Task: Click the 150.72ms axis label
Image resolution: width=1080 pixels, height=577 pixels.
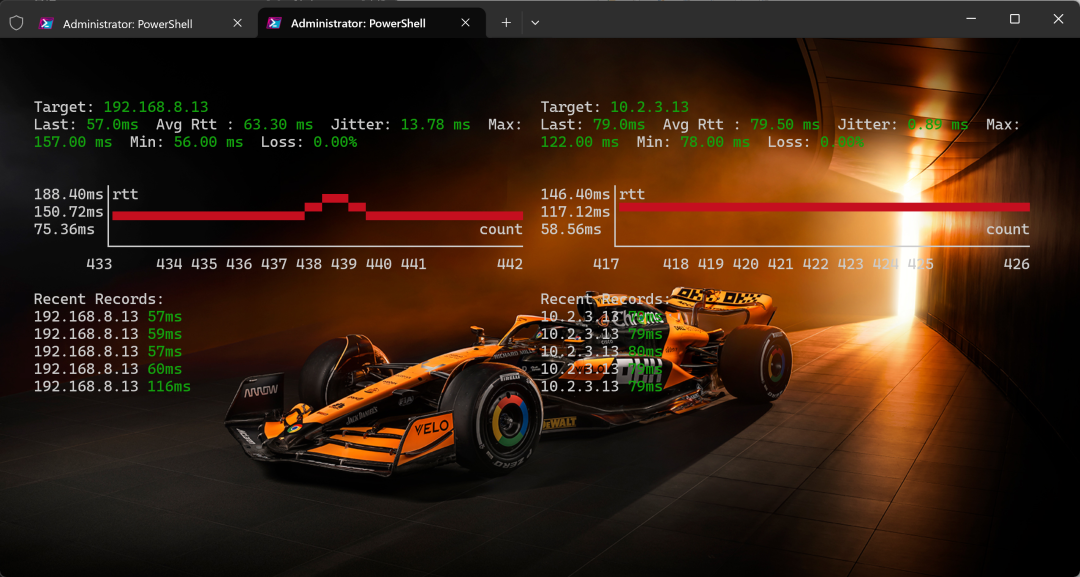Action: [69, 212]
